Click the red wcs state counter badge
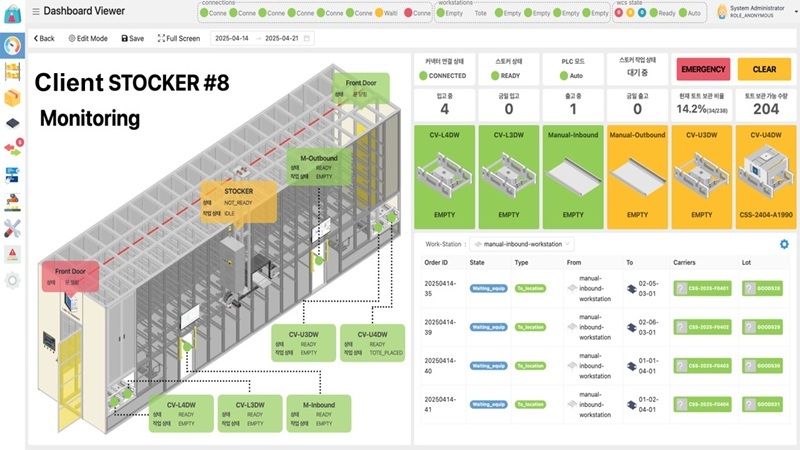Image resolution: width=800 pixels, height=450 pixels. (618, 13)
